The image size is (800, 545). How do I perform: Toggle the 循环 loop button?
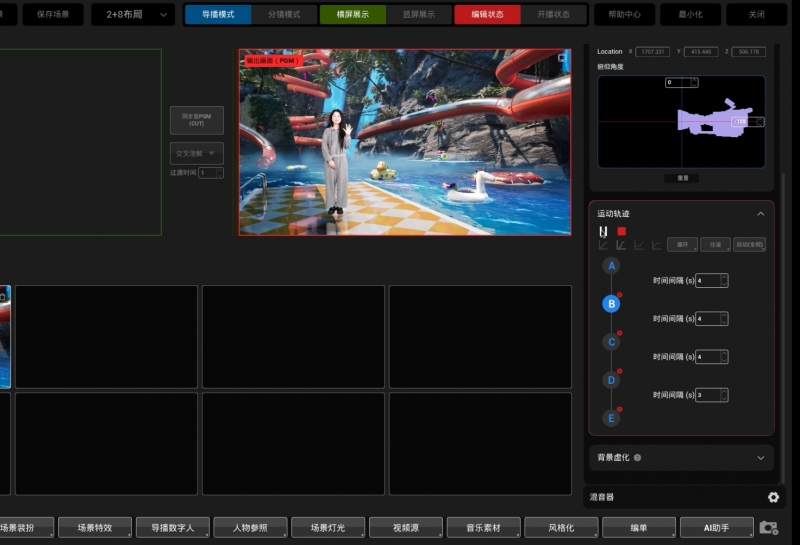pyautogui.click(x=682, y=245)
